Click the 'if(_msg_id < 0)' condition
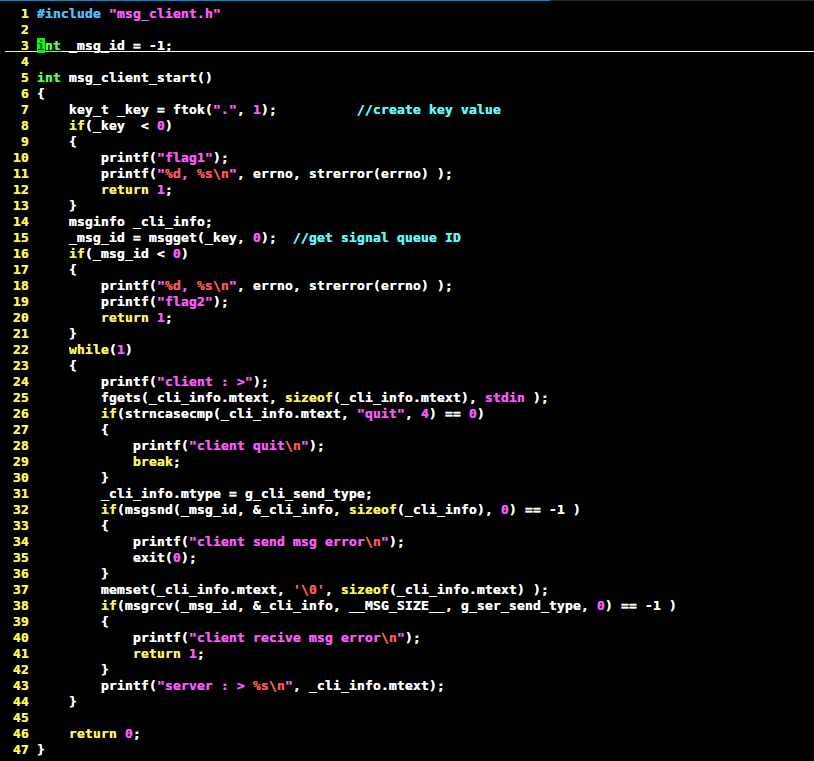Viewport: 814px width, 761px height. (x=128, y=254)
